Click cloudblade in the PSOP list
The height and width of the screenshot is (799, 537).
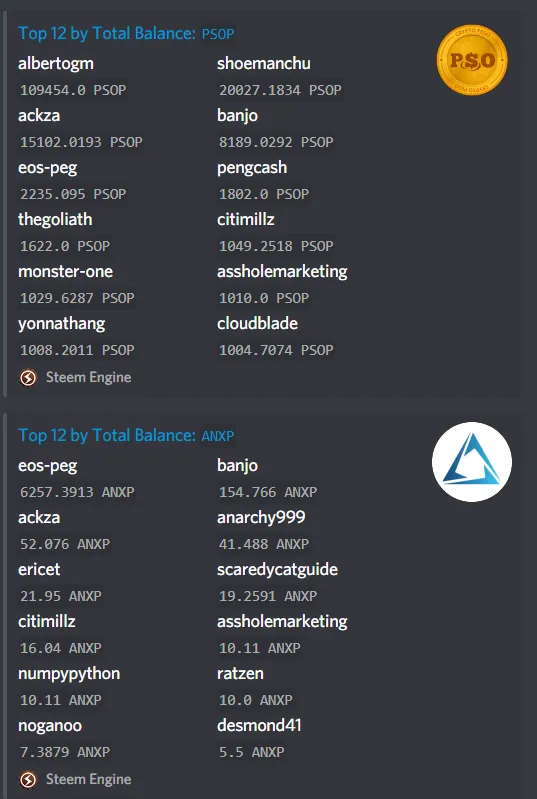coord(258,324)
